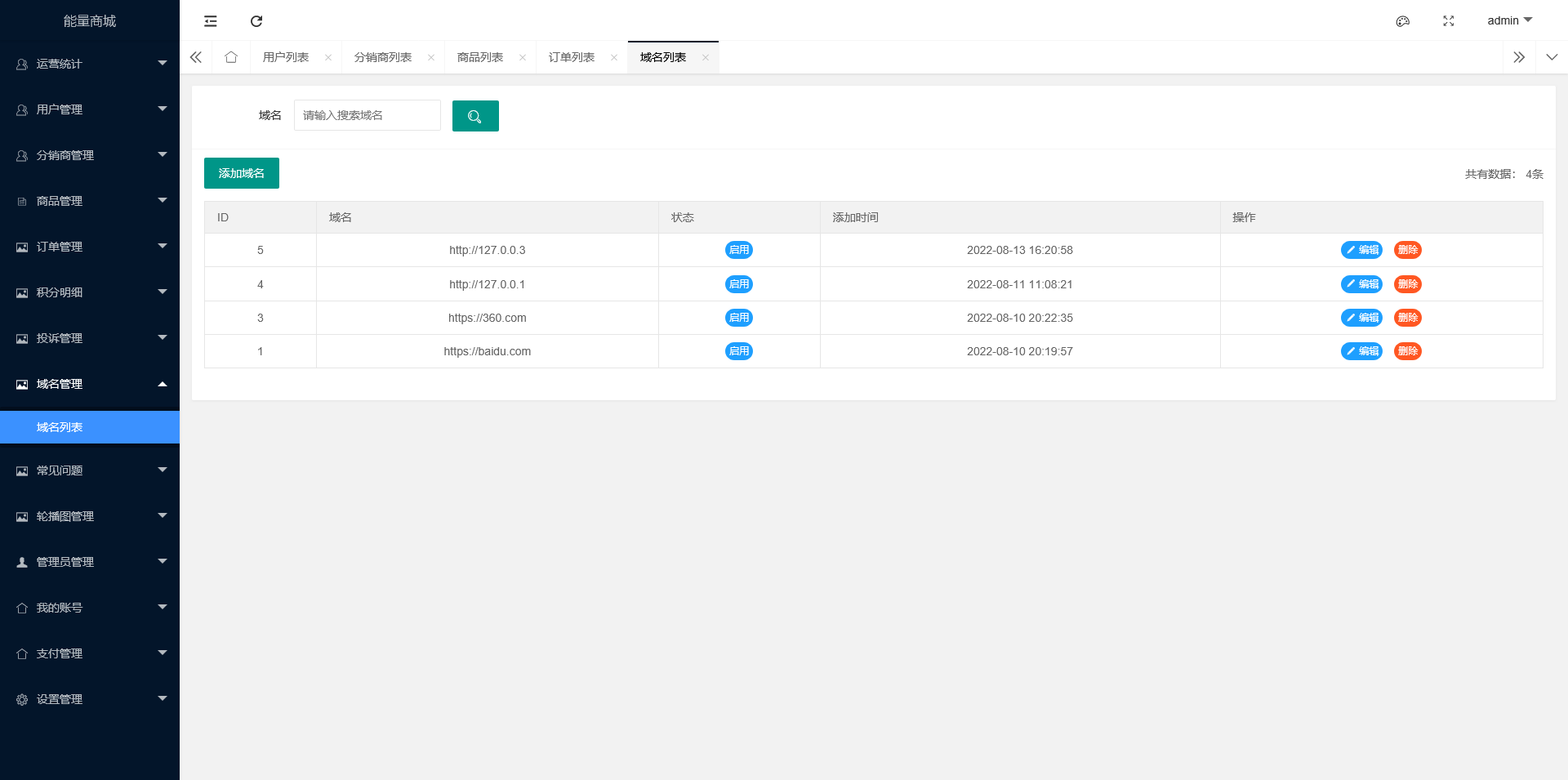The image size is (1568, 780).
Task: Switch to the 订单列表 tab
Action: [x=572, y=57]
